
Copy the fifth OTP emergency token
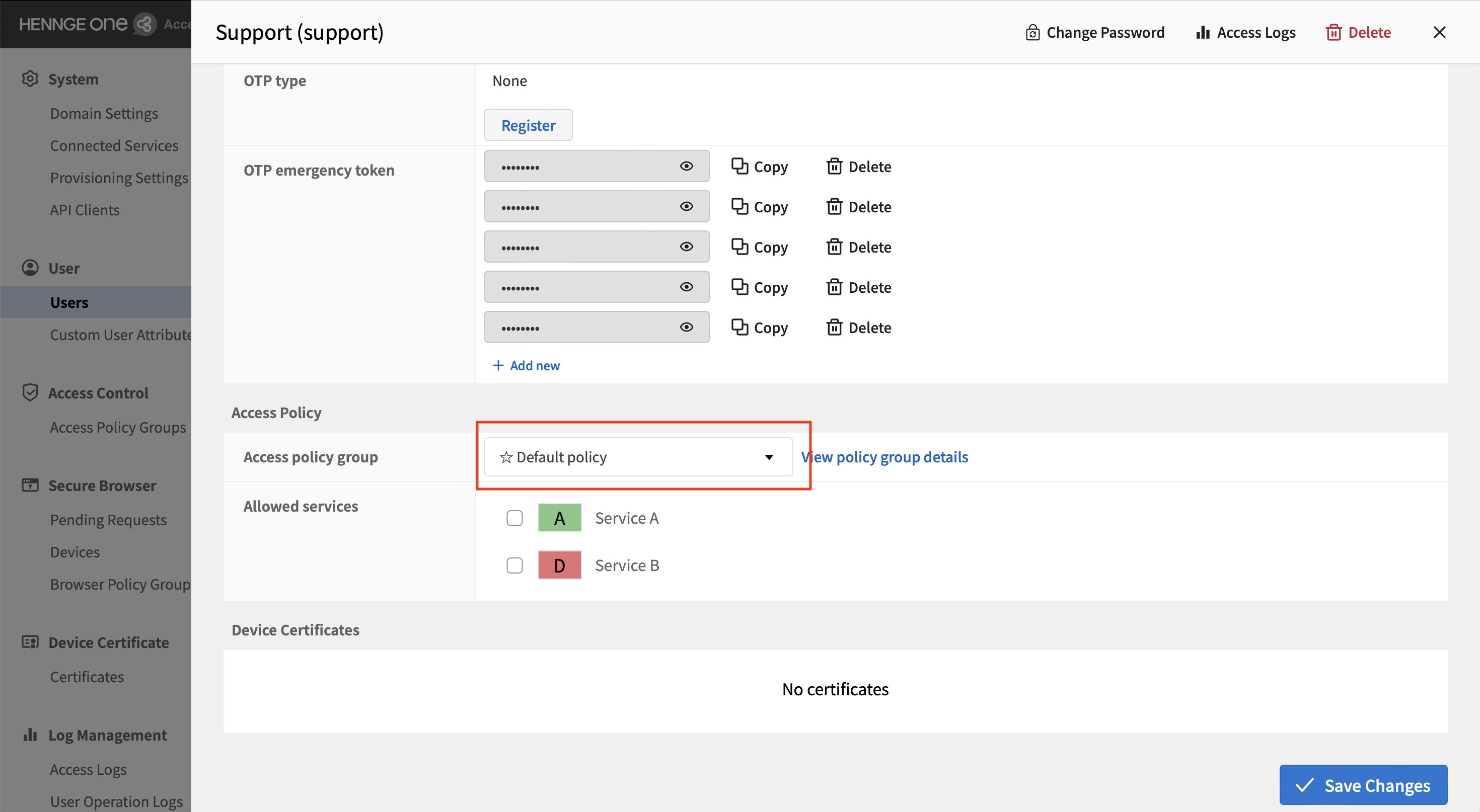[x=759, y=328]
